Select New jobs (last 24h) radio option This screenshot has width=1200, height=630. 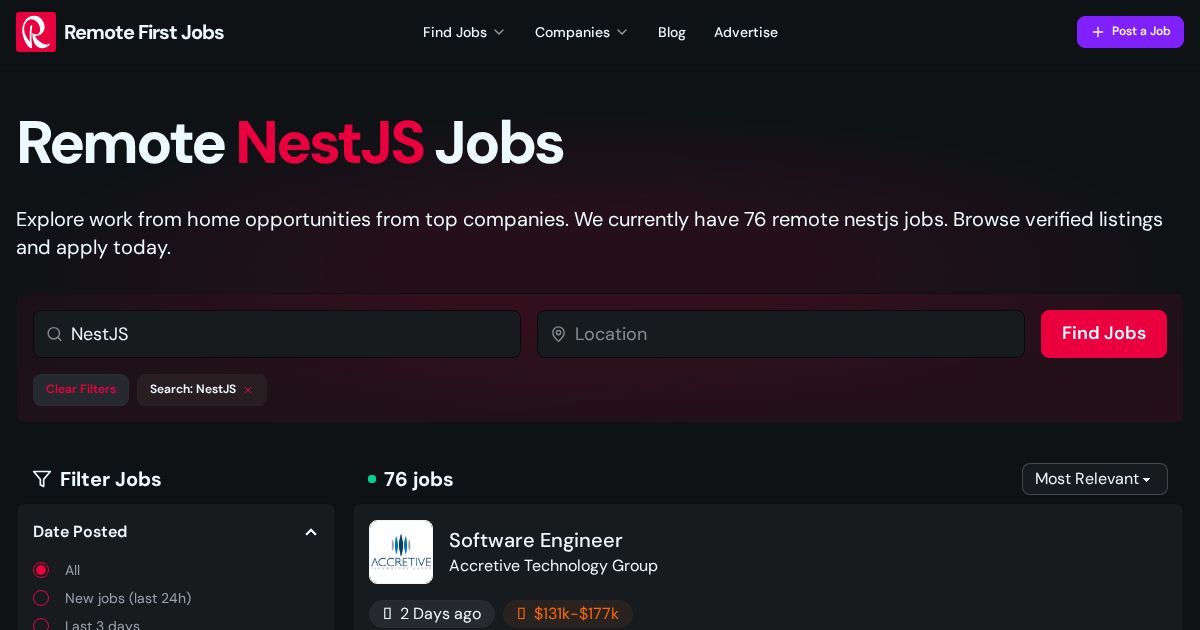(41, 598)
